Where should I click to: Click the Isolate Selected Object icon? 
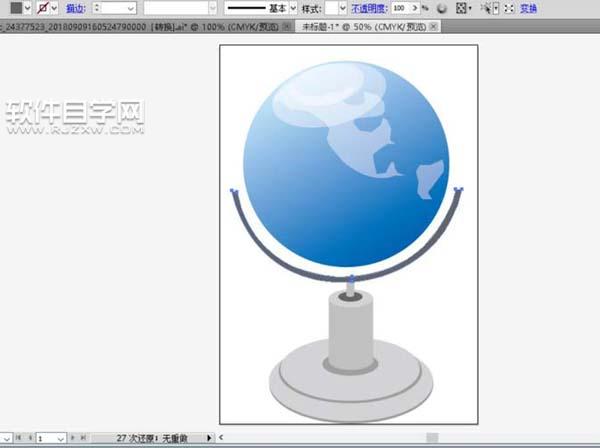[509, 8]
